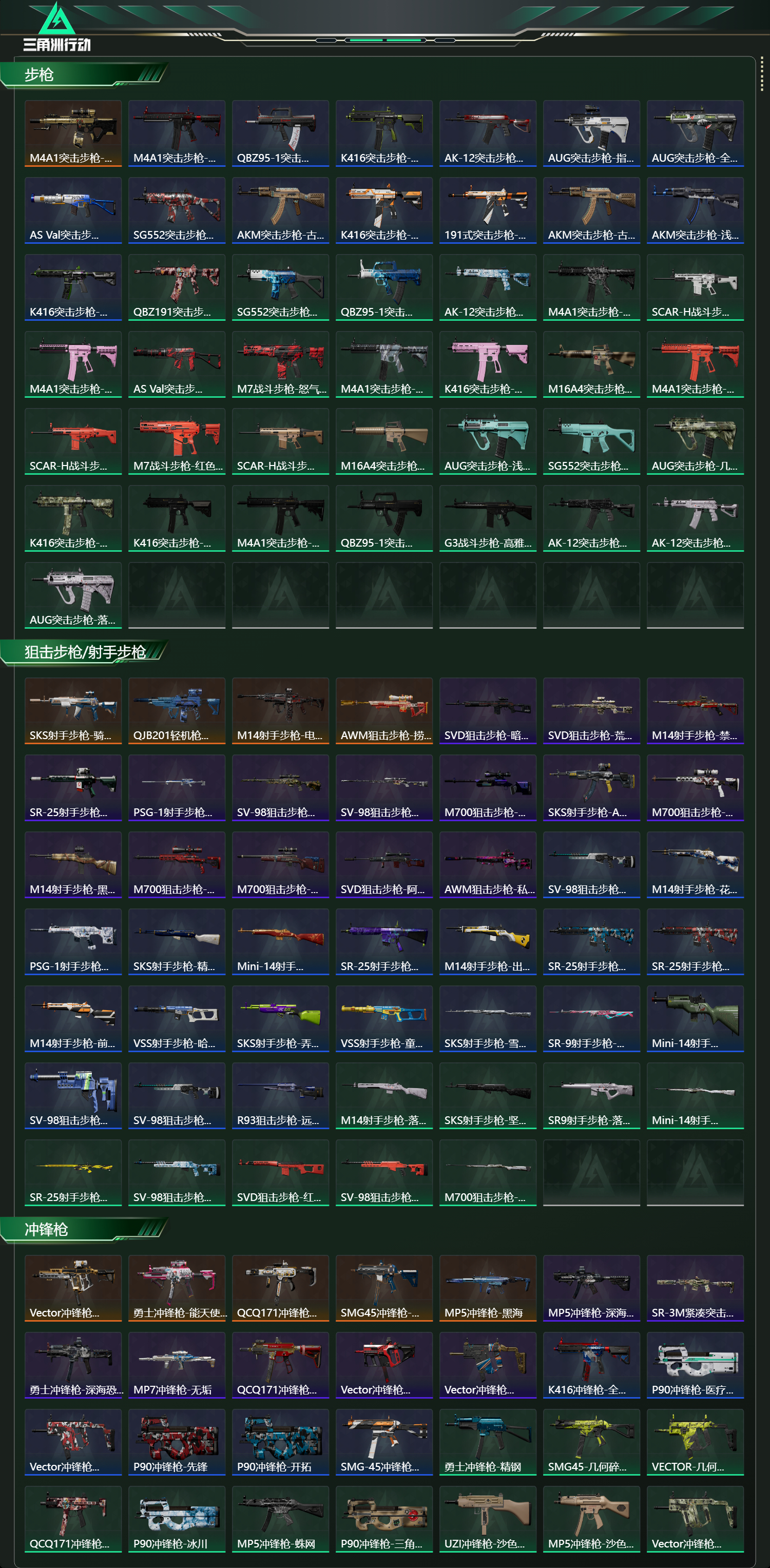Select the P90冲锋枪-冰川 skin

pyautogui.click(x=177, y=1519)
